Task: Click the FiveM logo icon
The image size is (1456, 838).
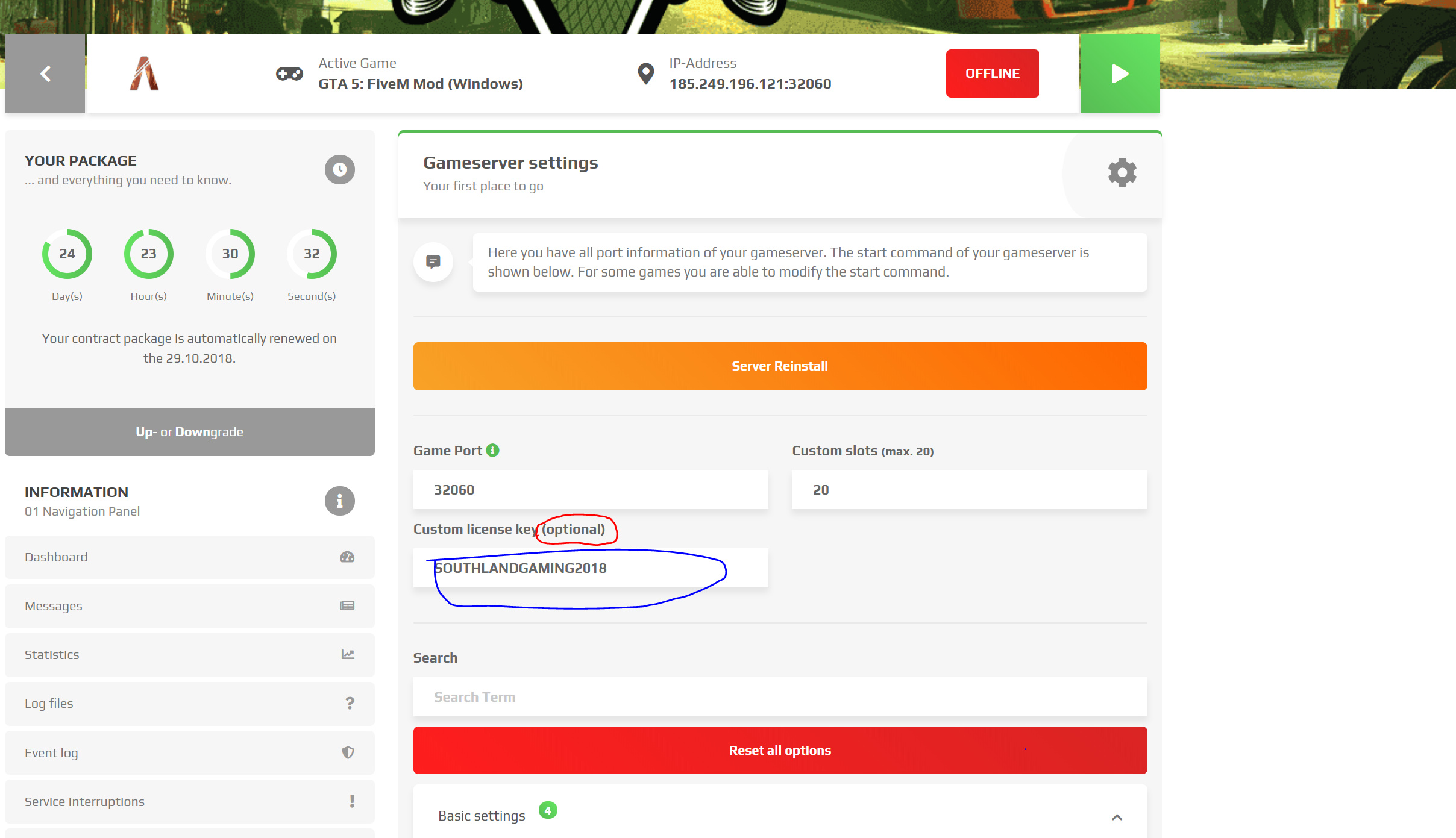Action: pos(144,73)
